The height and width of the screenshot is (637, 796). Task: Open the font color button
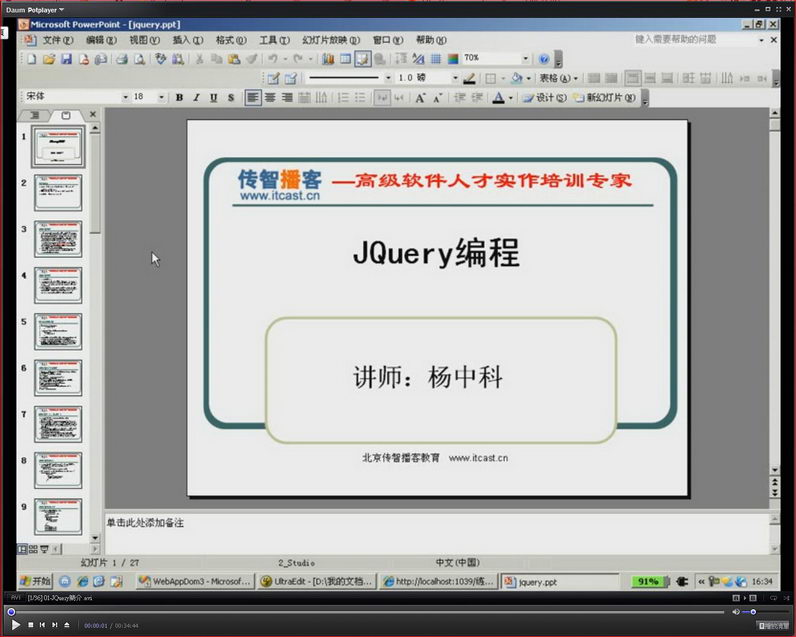click(x=499, y=98)
